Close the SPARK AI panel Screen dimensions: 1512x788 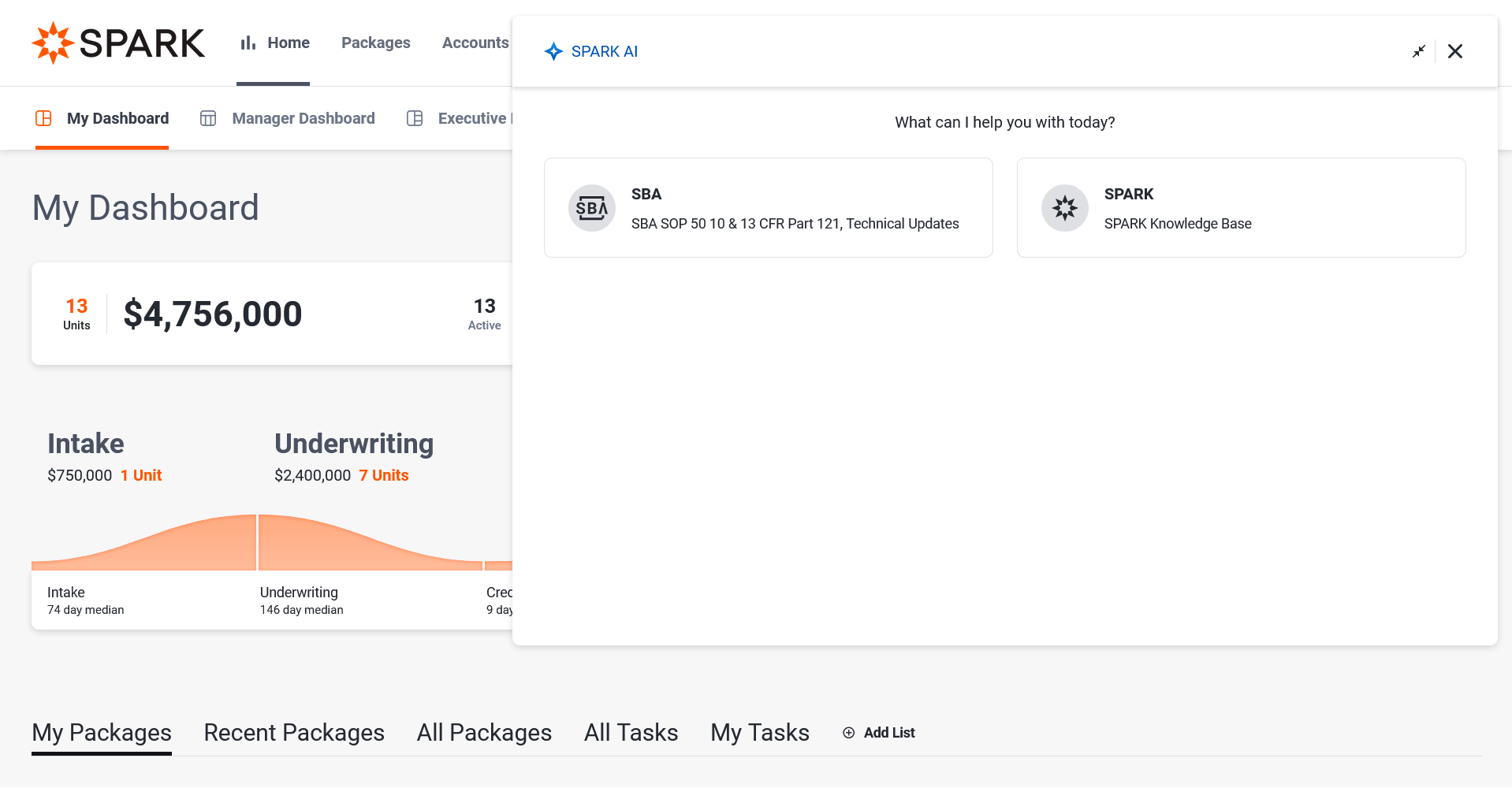(x=1455, y=51)
